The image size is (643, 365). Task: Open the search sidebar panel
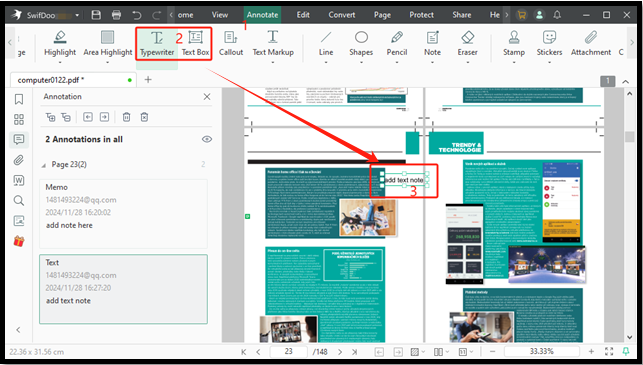coord(19,201)
